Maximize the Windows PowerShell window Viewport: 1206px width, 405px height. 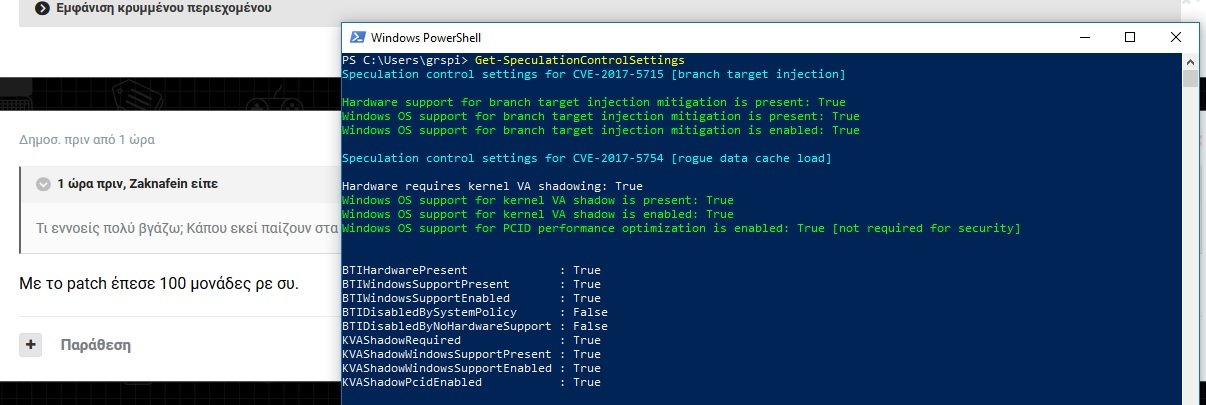point(1130,38)
